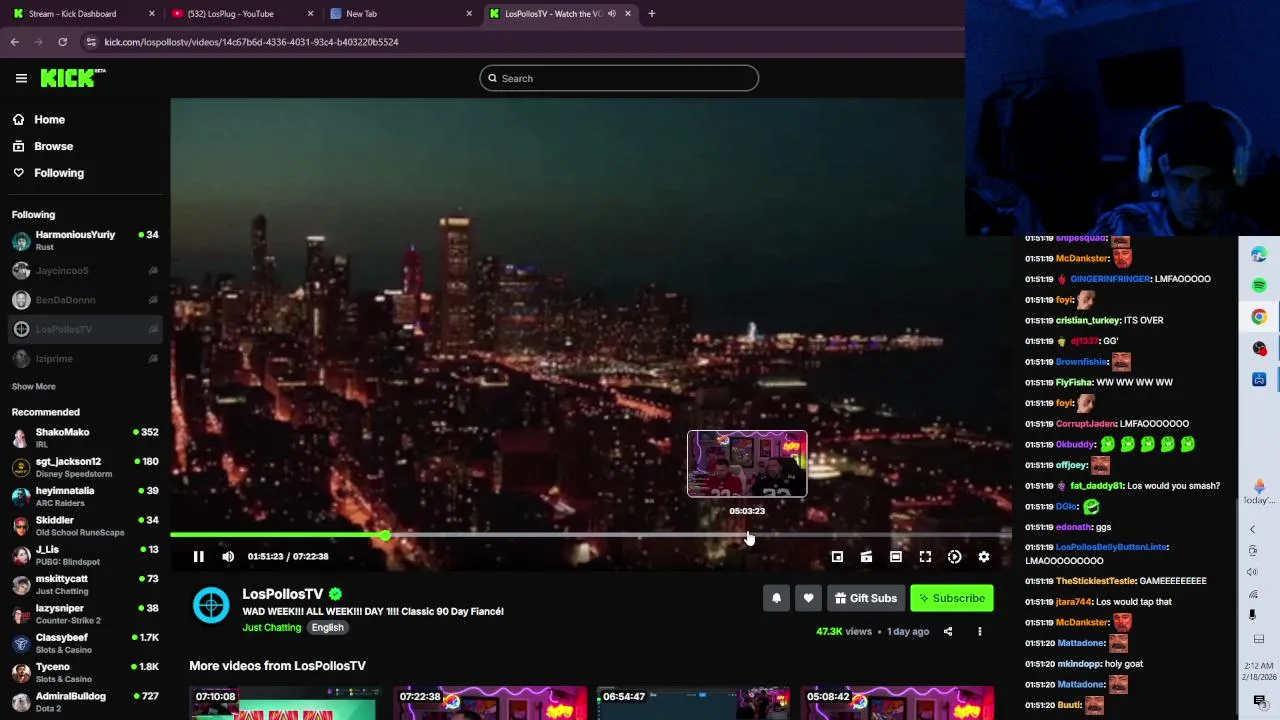Show hidden system tray icons

click(1252, 530)
